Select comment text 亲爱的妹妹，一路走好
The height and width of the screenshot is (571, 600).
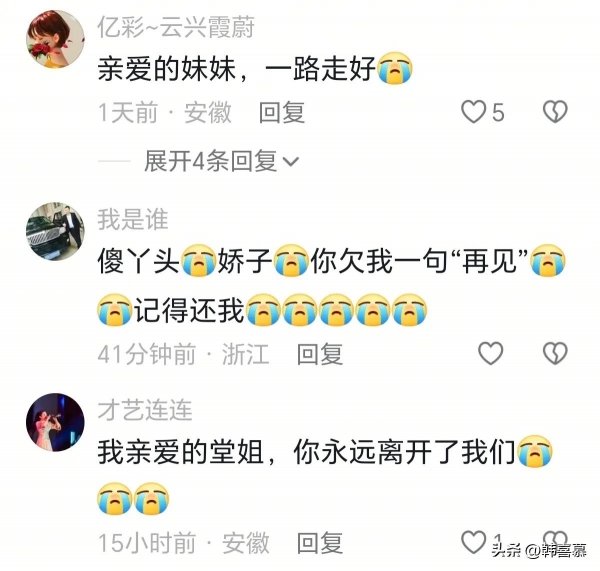(x=236, y=69)
